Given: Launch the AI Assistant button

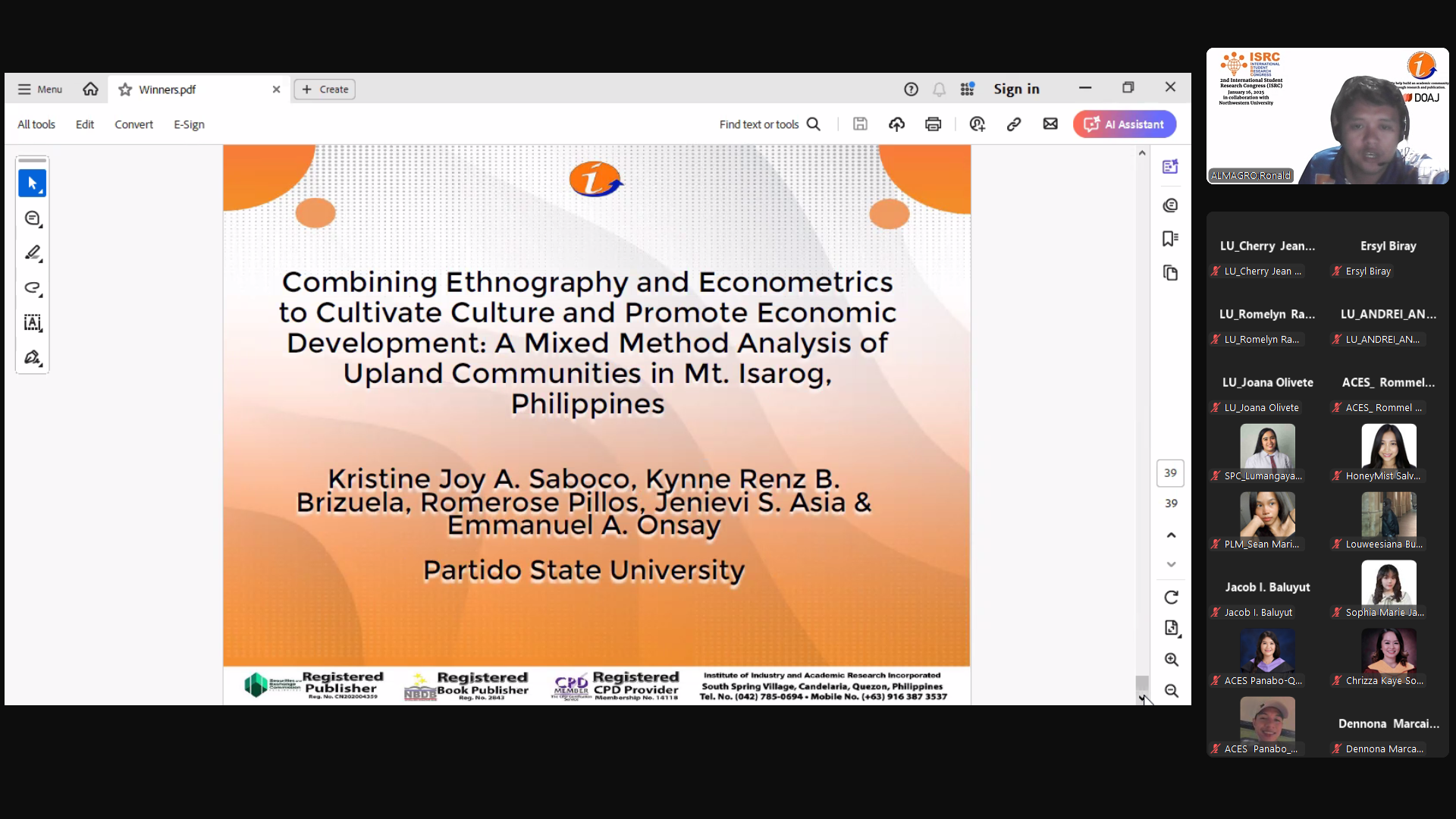Looking at the screenshot, I should tap(1125, 124).
